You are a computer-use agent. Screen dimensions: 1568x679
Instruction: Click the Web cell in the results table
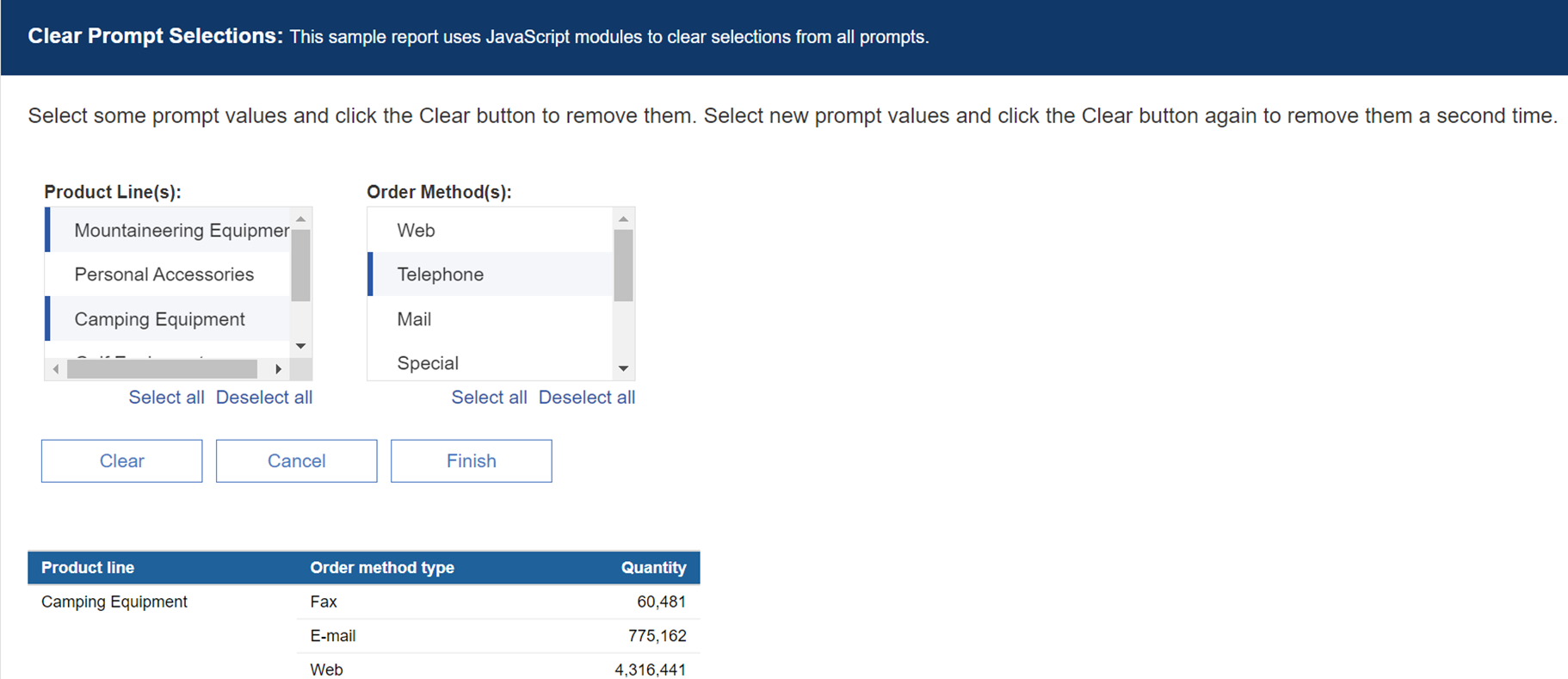[326, 670]
